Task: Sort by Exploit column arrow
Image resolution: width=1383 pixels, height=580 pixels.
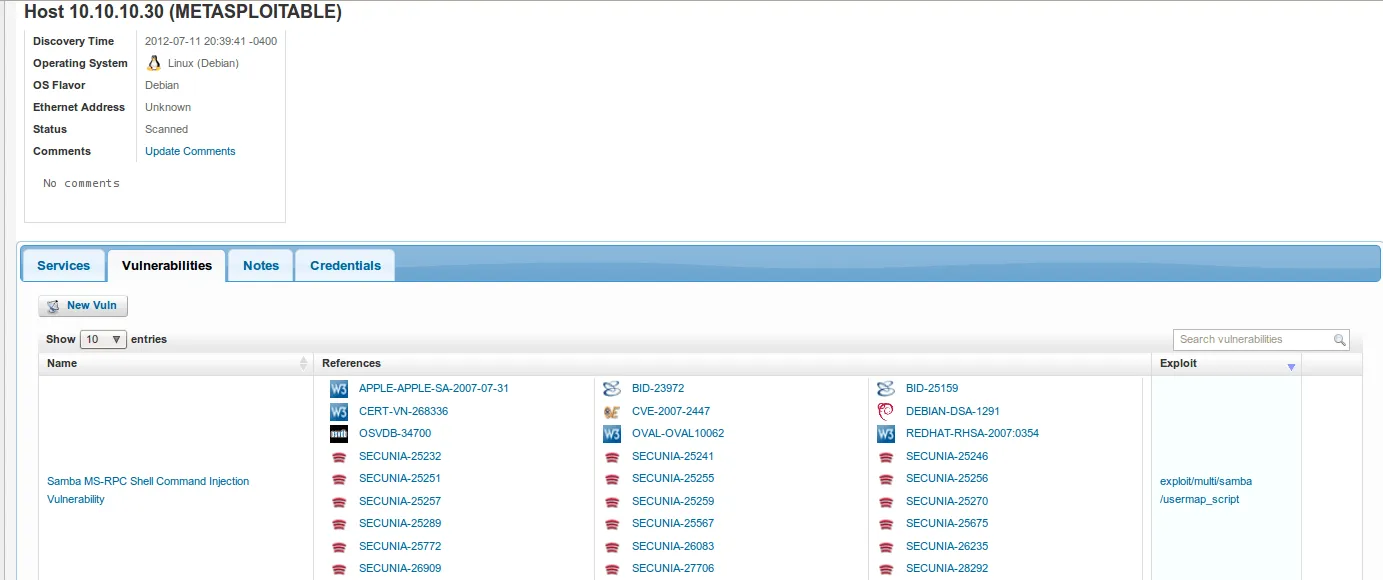Action: [1291, 367]
